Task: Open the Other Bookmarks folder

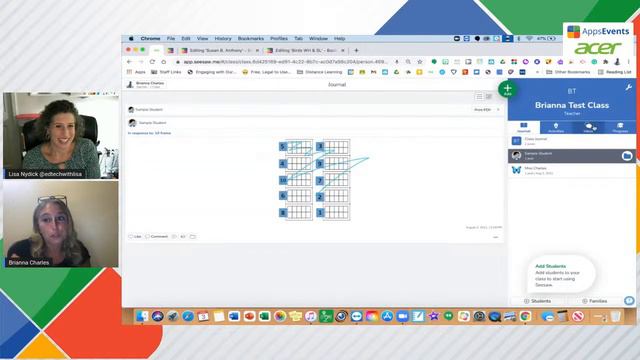Action: [x=568, y=72]
